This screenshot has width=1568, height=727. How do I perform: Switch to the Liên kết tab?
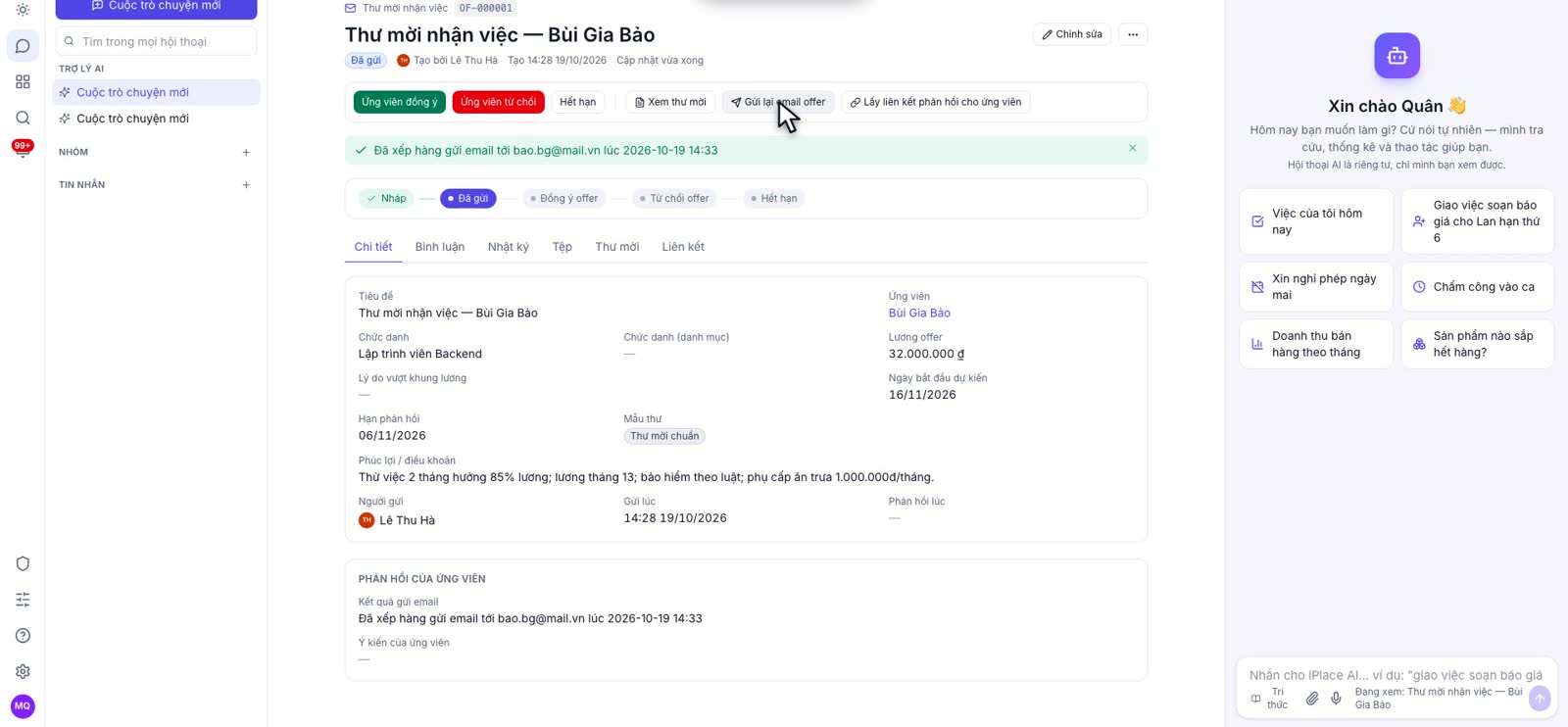click(683, 247)
